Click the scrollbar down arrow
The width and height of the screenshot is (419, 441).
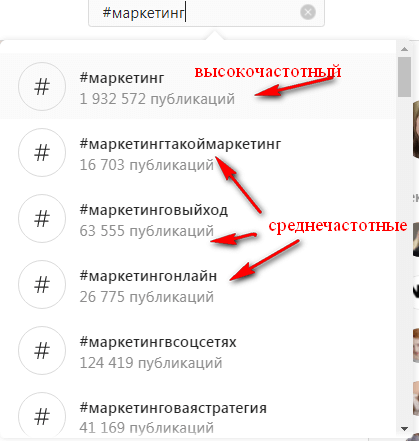coord(404,429)
